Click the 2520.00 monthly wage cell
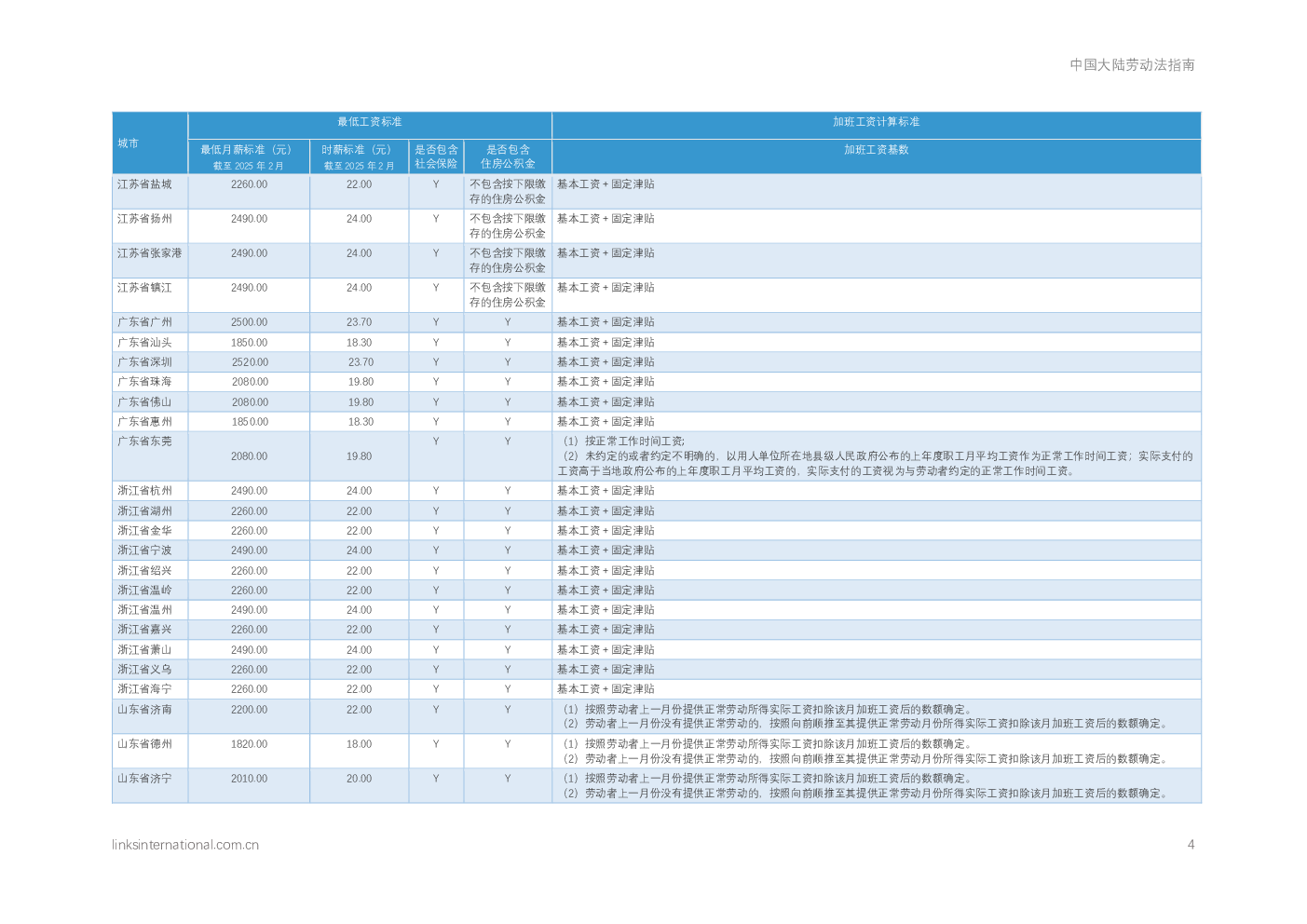 (x=250, y=362)
